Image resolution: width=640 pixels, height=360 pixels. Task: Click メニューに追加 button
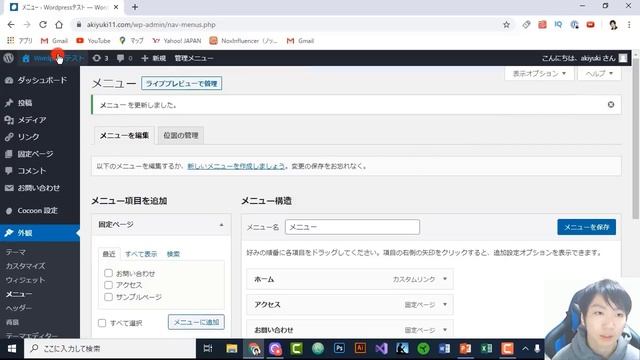coord(196,322)
